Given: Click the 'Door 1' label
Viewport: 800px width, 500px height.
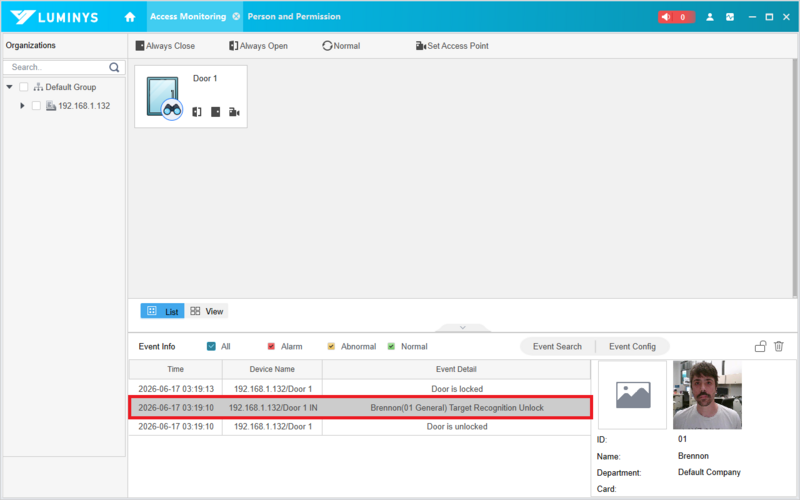Looking at the screenshot, I should coord(205,79).
